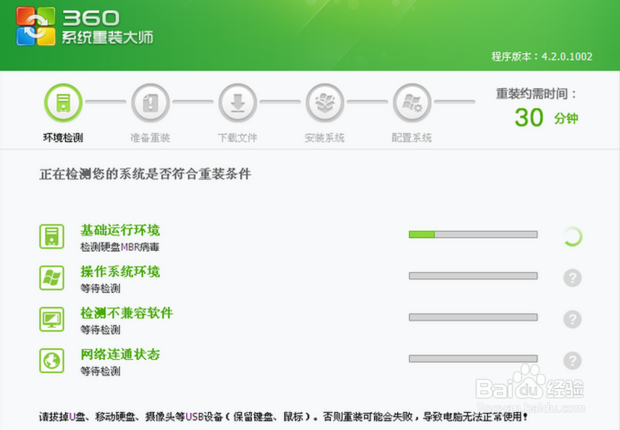Click the 操作系统环境 heading
The image size is (620, 430).
(120, 272)
